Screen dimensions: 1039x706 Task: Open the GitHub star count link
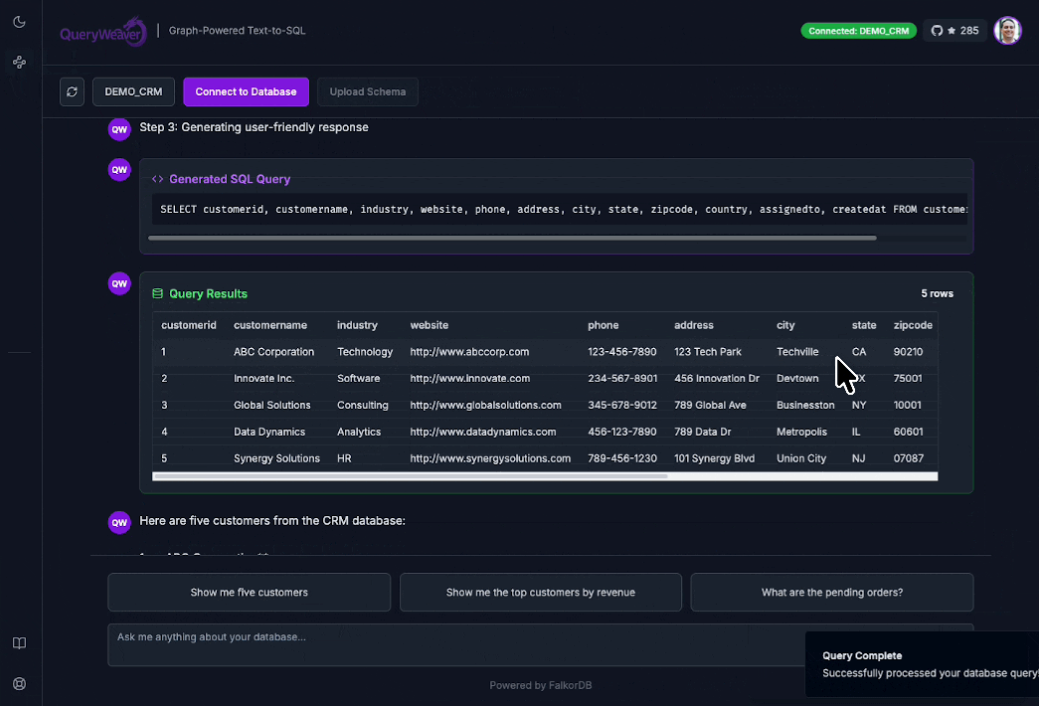(954, 30)
